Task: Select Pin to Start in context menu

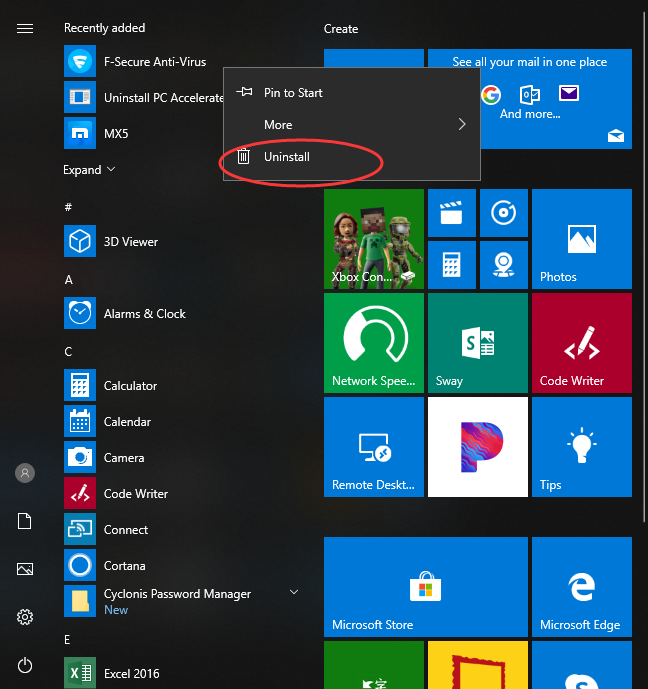Action: coord(352,93)
